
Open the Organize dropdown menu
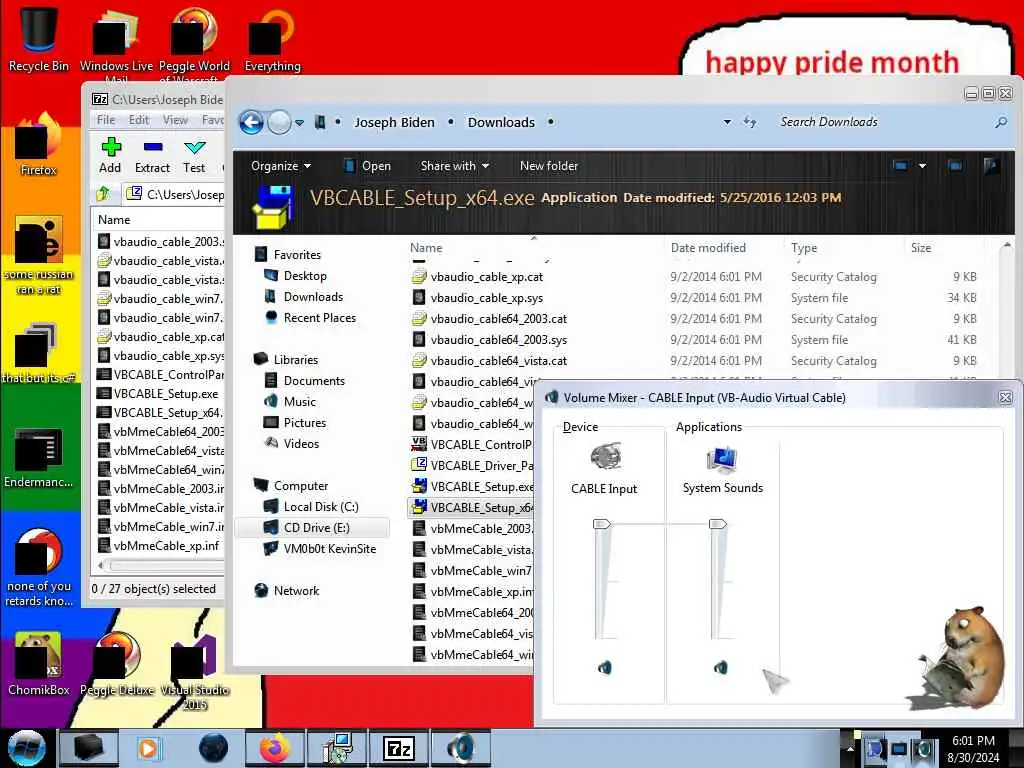[281, 166]
